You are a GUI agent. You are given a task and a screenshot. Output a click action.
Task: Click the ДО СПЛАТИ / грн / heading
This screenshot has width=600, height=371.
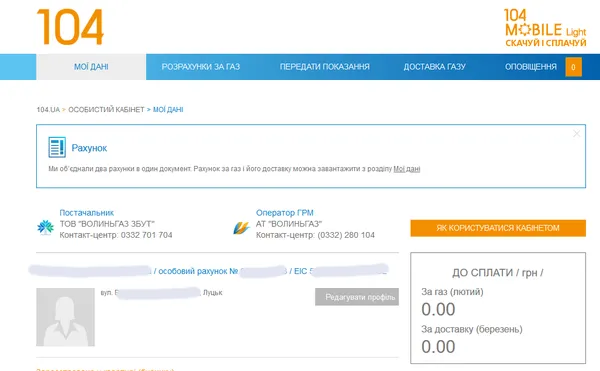498,273
